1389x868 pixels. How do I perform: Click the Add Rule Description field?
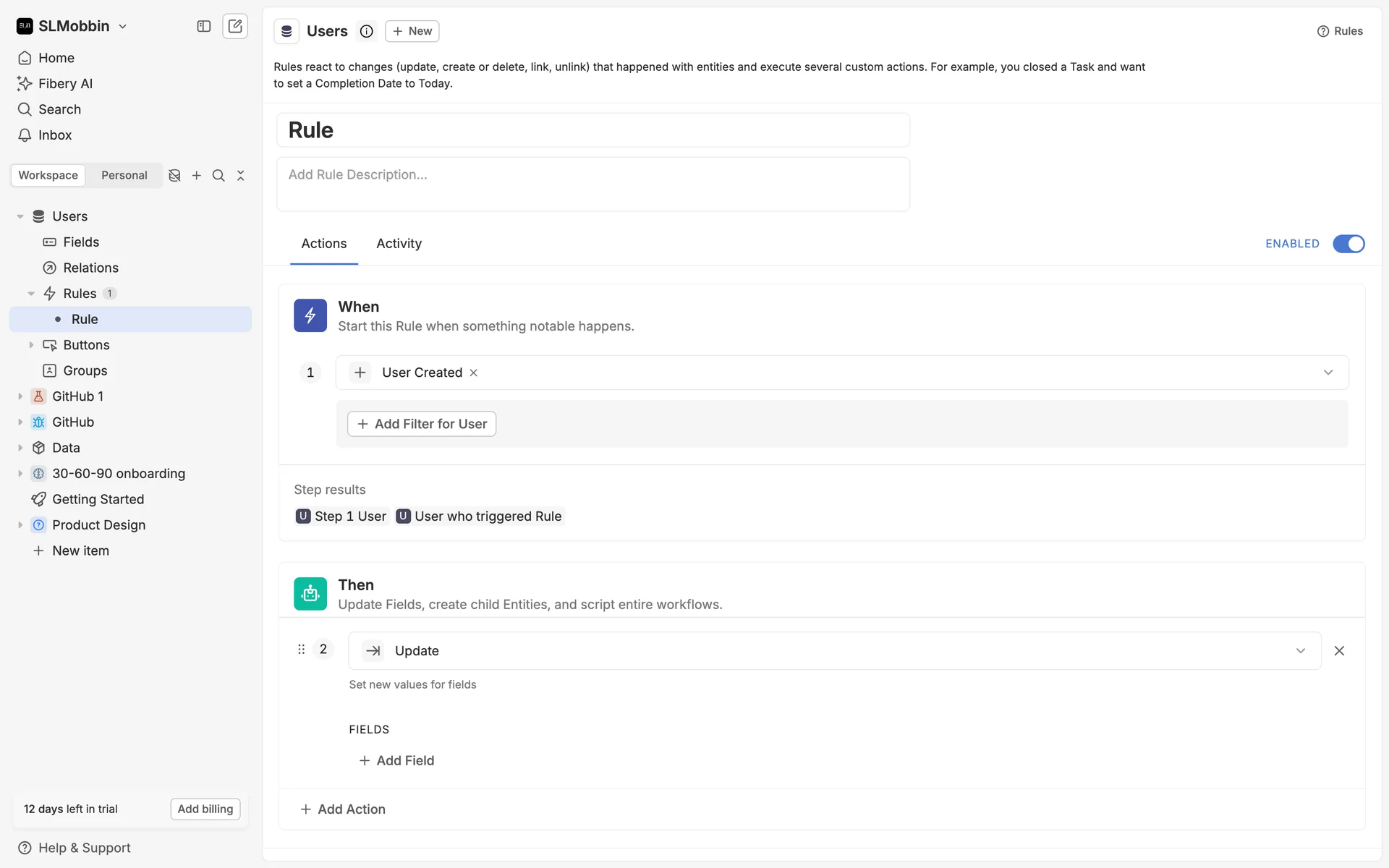click(592, 184)
